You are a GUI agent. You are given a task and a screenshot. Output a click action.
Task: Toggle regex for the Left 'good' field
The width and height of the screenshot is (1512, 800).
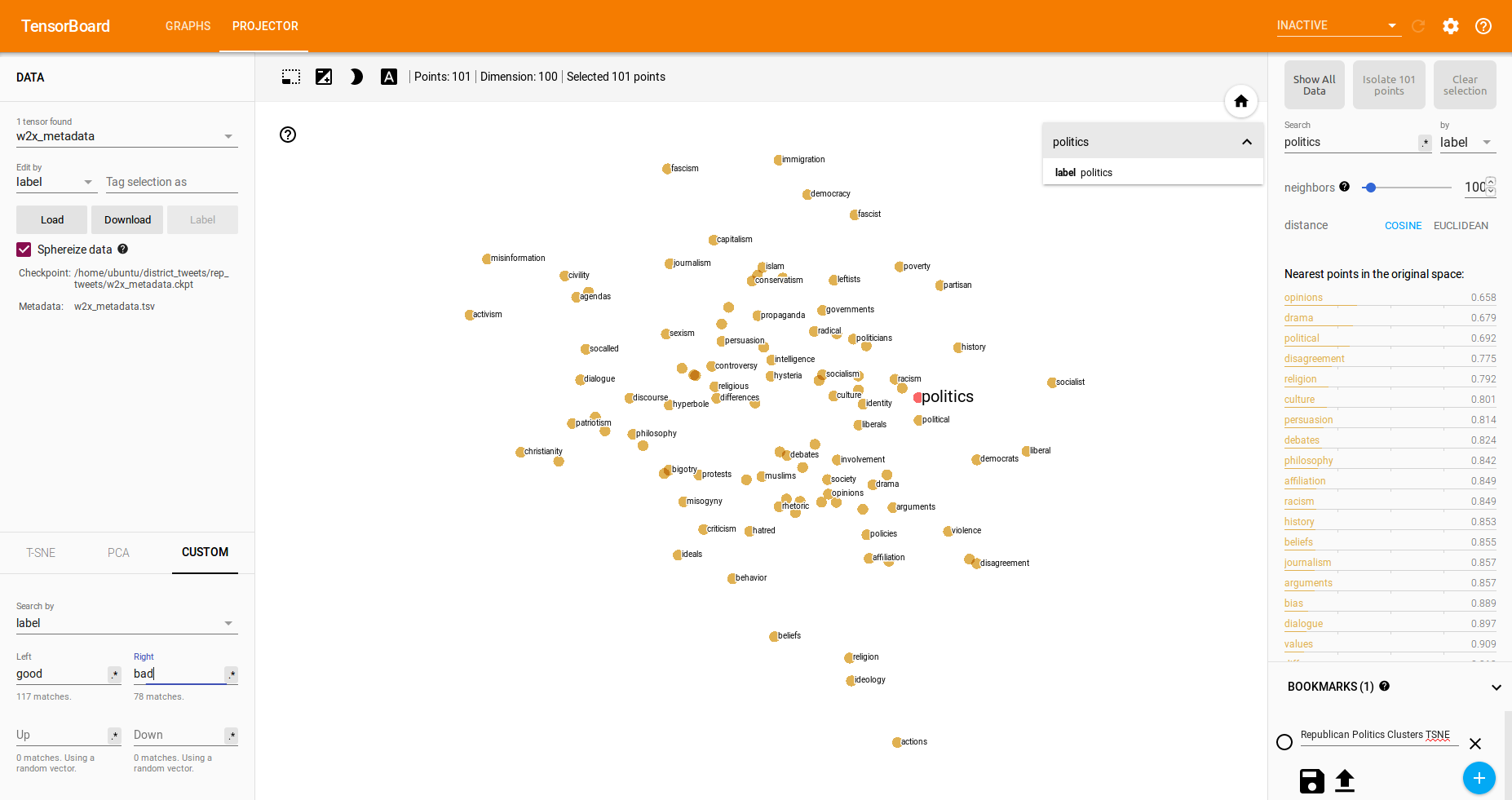coord(115,674)
